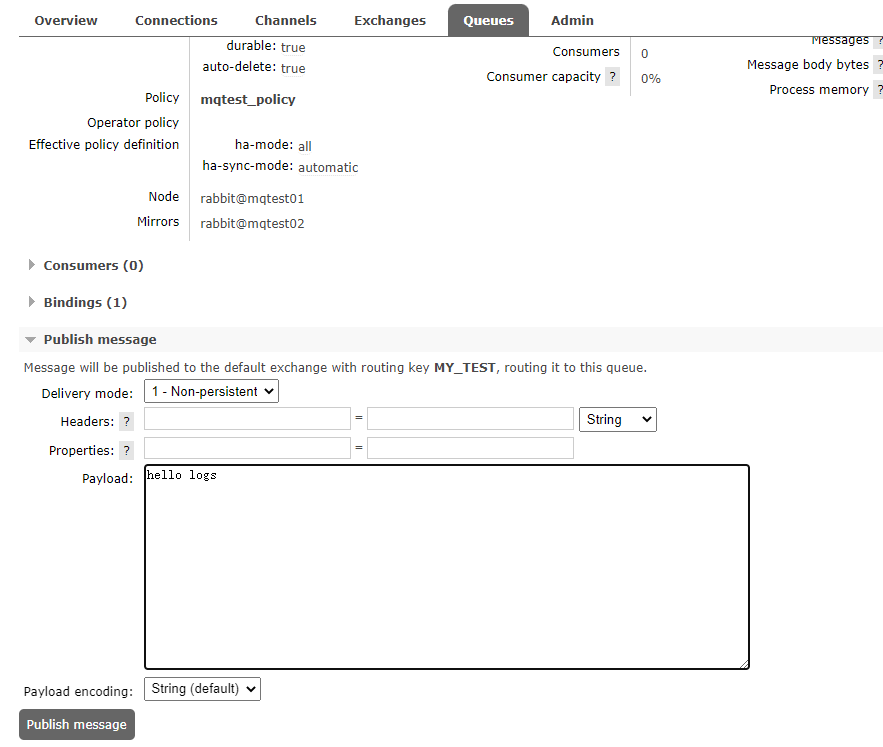Click the help icon next to Consumer capacity
This screenshot has height=747, width=883.
(612, 77)
